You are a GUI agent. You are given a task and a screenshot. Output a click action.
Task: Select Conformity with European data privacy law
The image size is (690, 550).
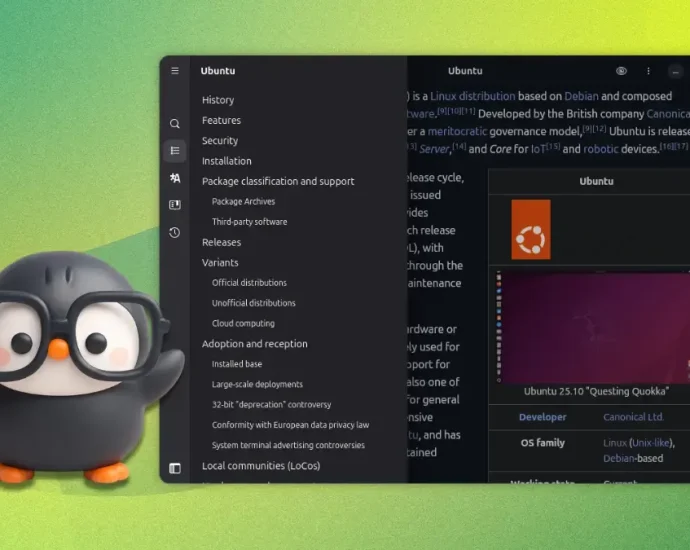(x=290, y=425)
